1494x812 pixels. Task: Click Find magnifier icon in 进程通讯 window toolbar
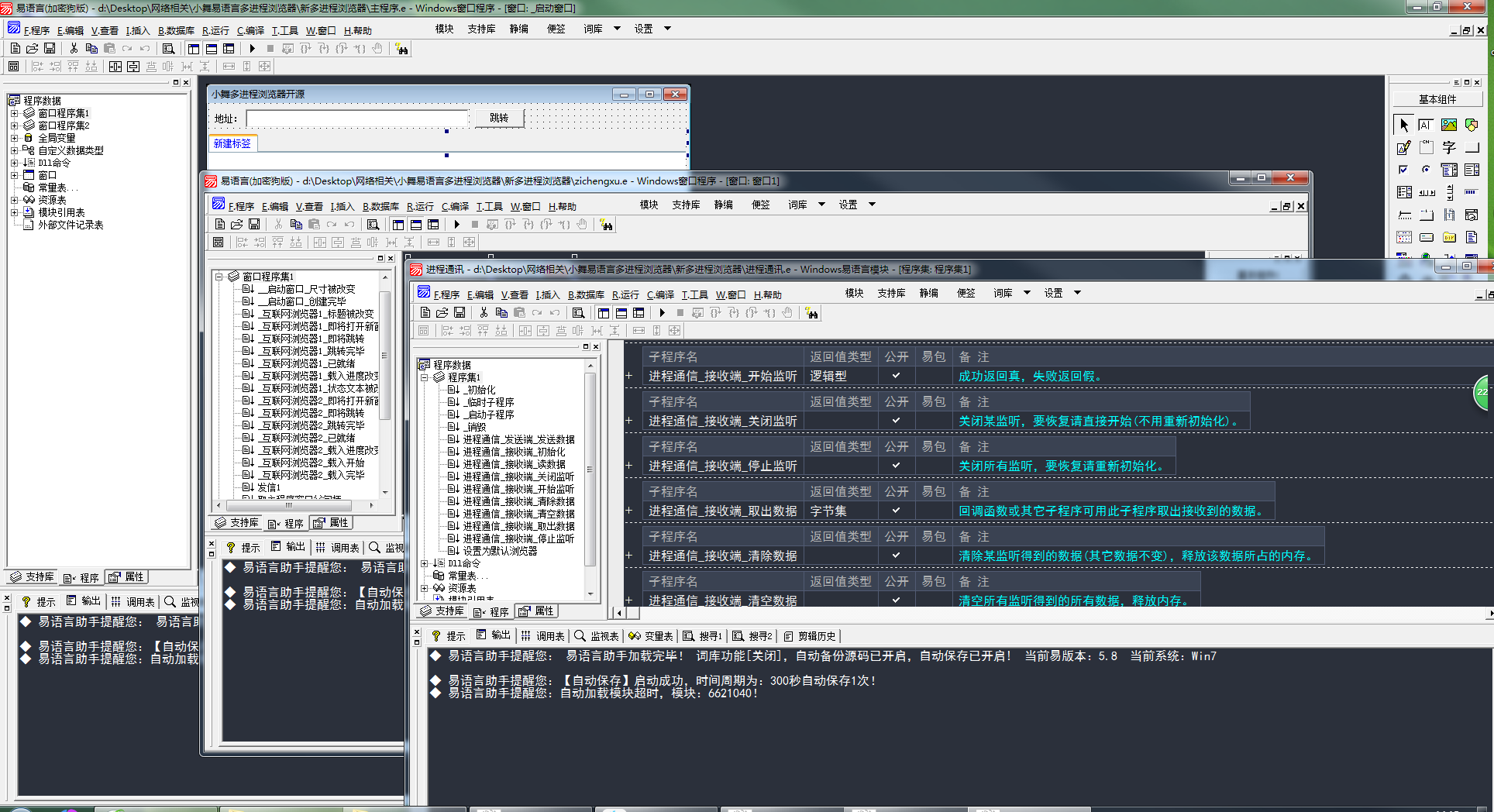(578, 313)
